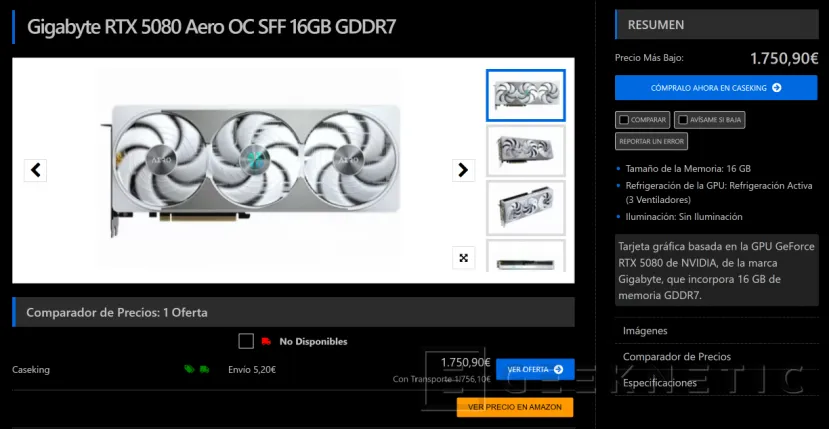Click the green price tag icon for Caseking
Screen dimensions: 829x429
click(189, 369)
